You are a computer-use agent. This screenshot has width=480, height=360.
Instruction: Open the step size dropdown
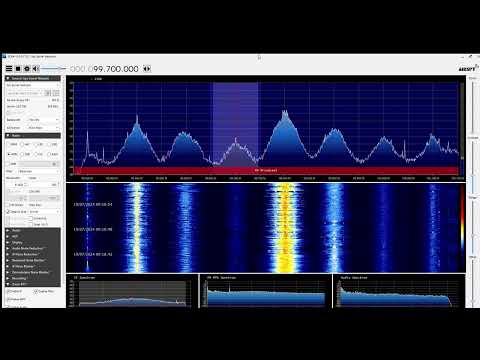pos(44,212)
